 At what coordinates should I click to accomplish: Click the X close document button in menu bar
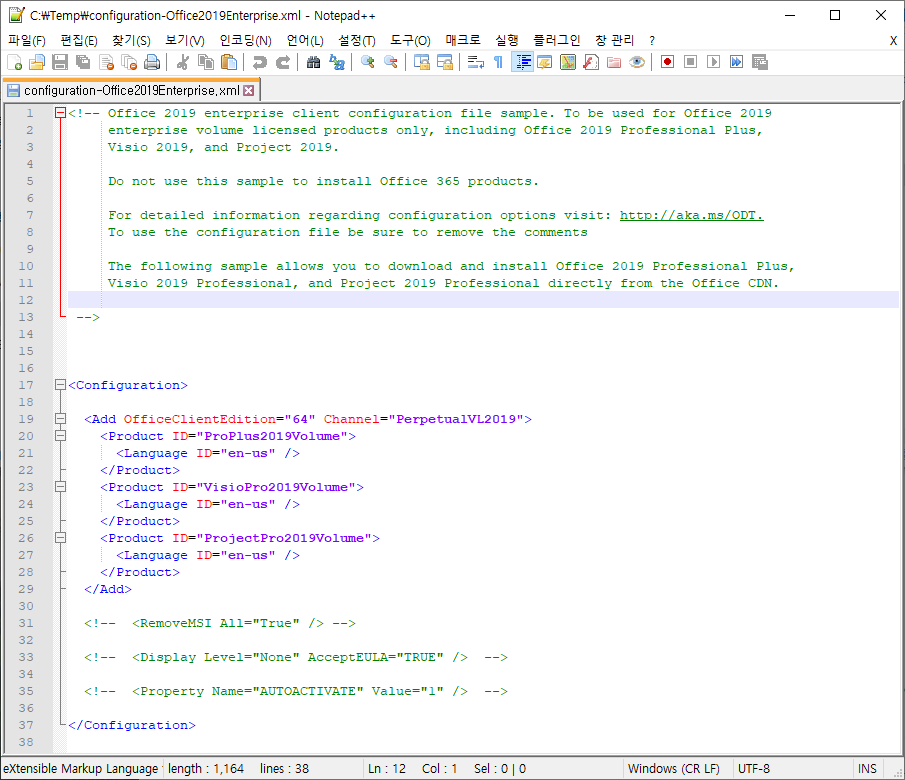(893, 40)
